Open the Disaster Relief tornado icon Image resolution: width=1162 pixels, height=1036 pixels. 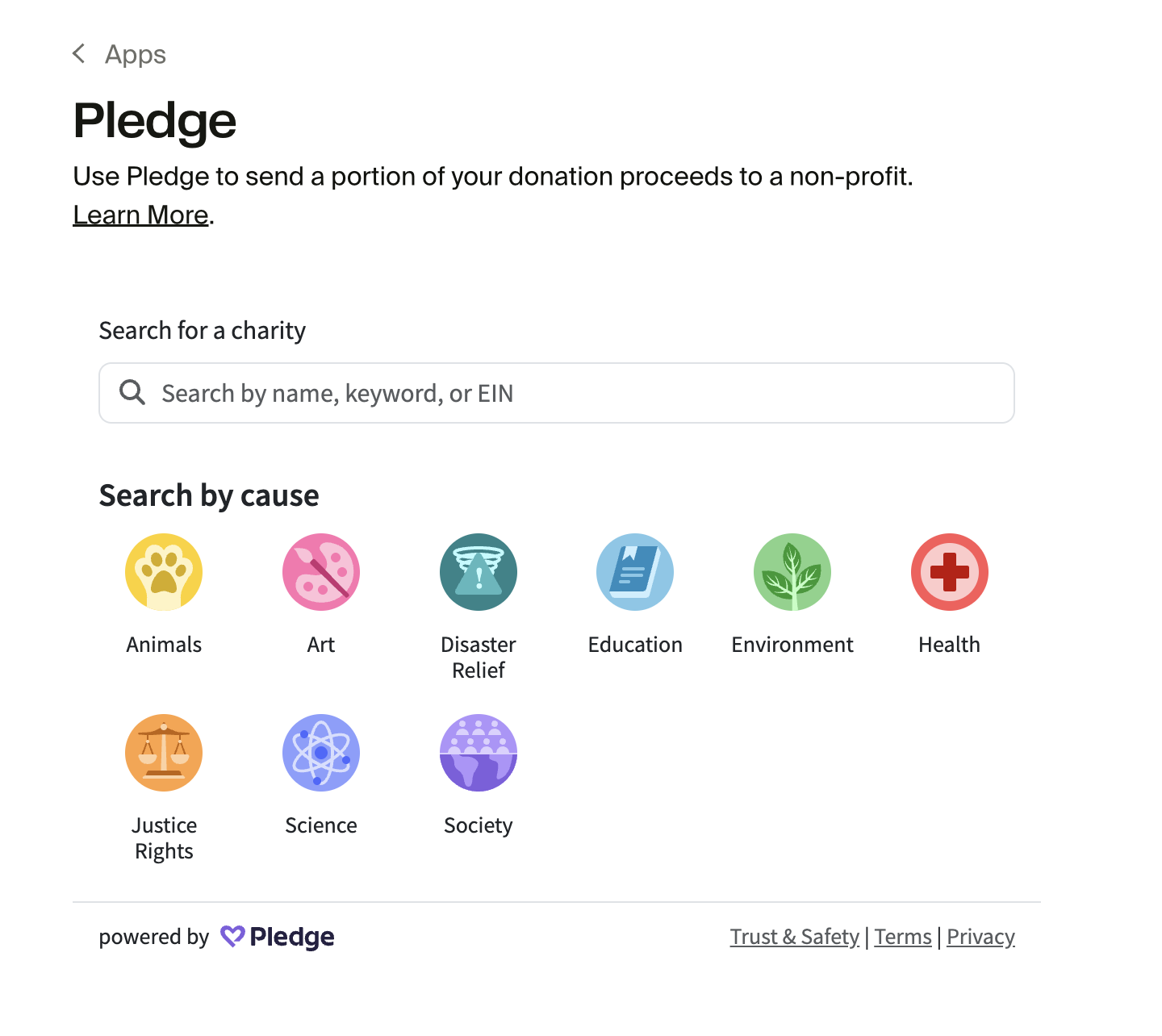(x=479, y=572)
